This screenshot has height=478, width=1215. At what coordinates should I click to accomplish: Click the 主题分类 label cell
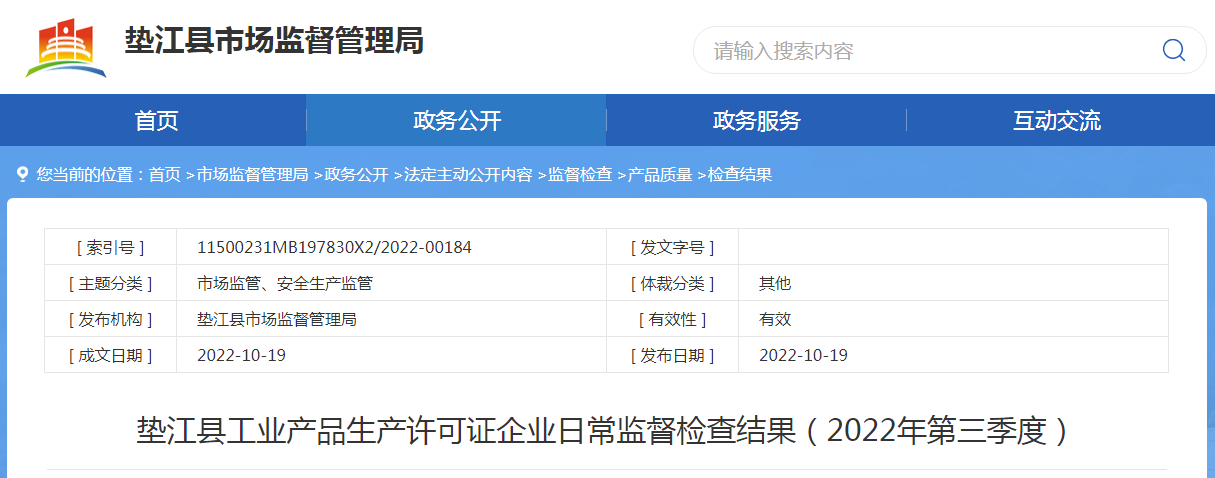(x=110, y=283)
